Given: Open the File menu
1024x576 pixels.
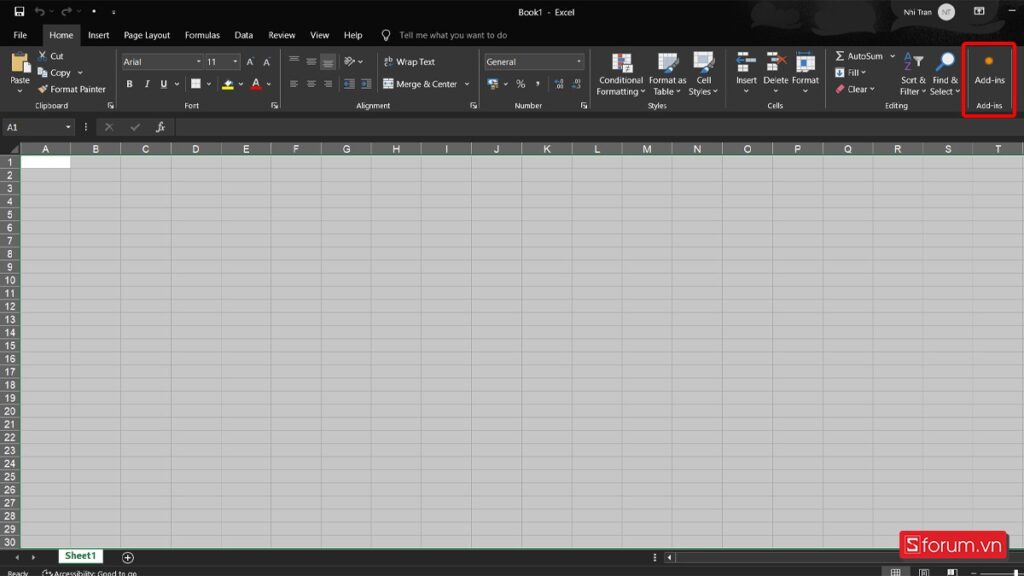Looking at the screenshot, I should pos(20,35).
